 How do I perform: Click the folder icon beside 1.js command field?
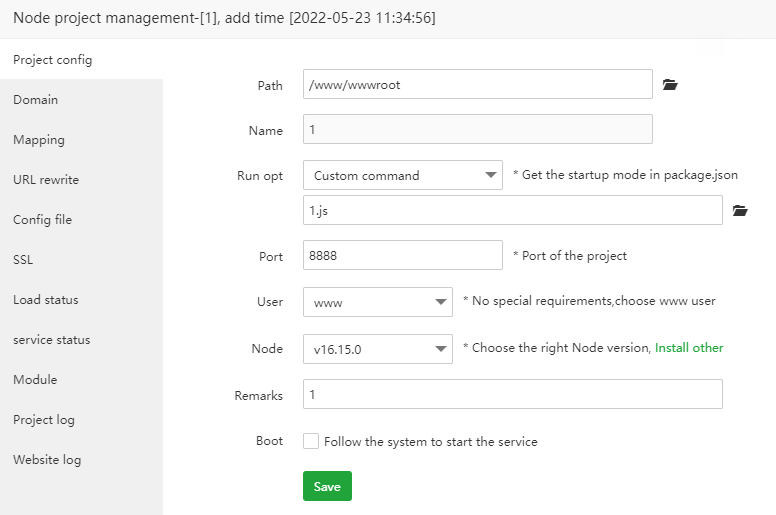click(x=740, y=211)
